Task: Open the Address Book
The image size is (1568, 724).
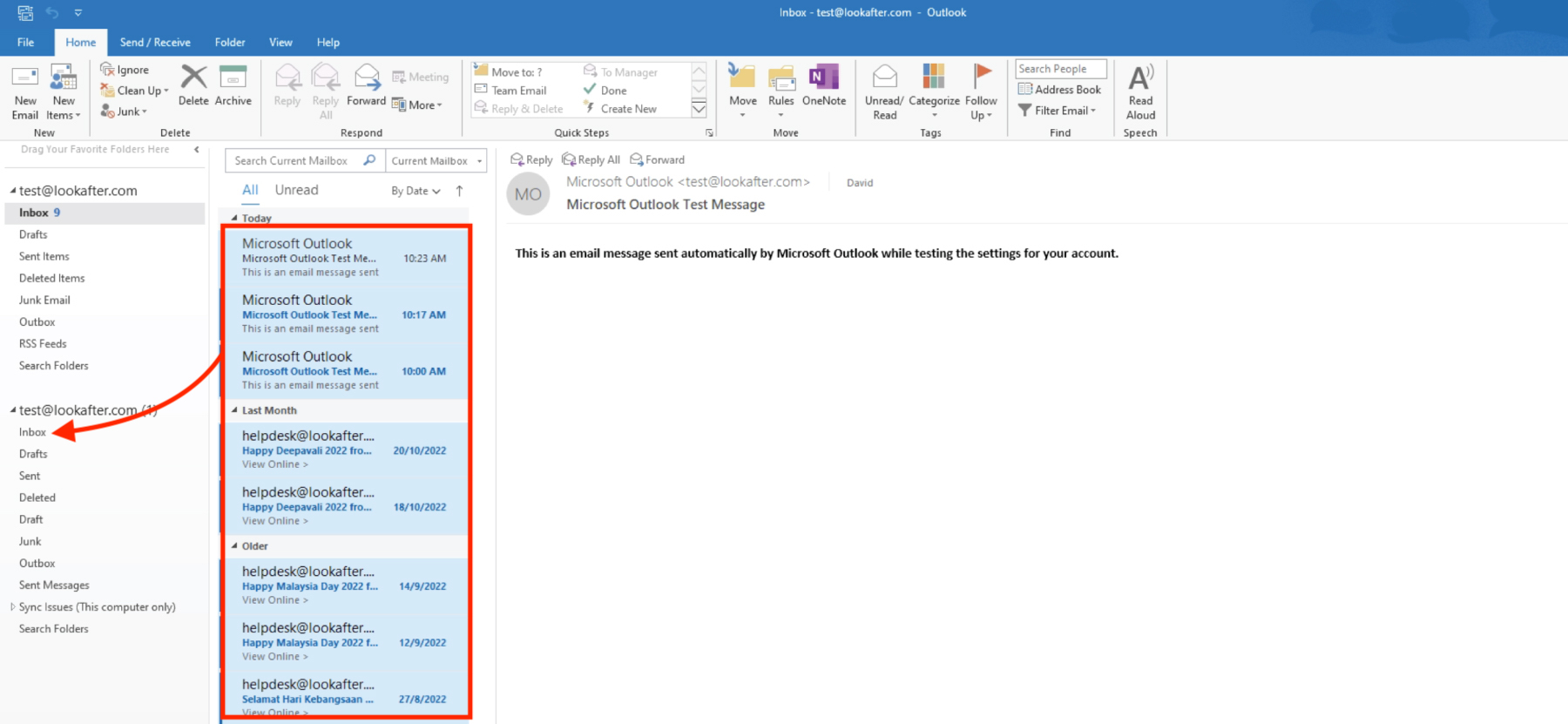Action: (1060, 90)
